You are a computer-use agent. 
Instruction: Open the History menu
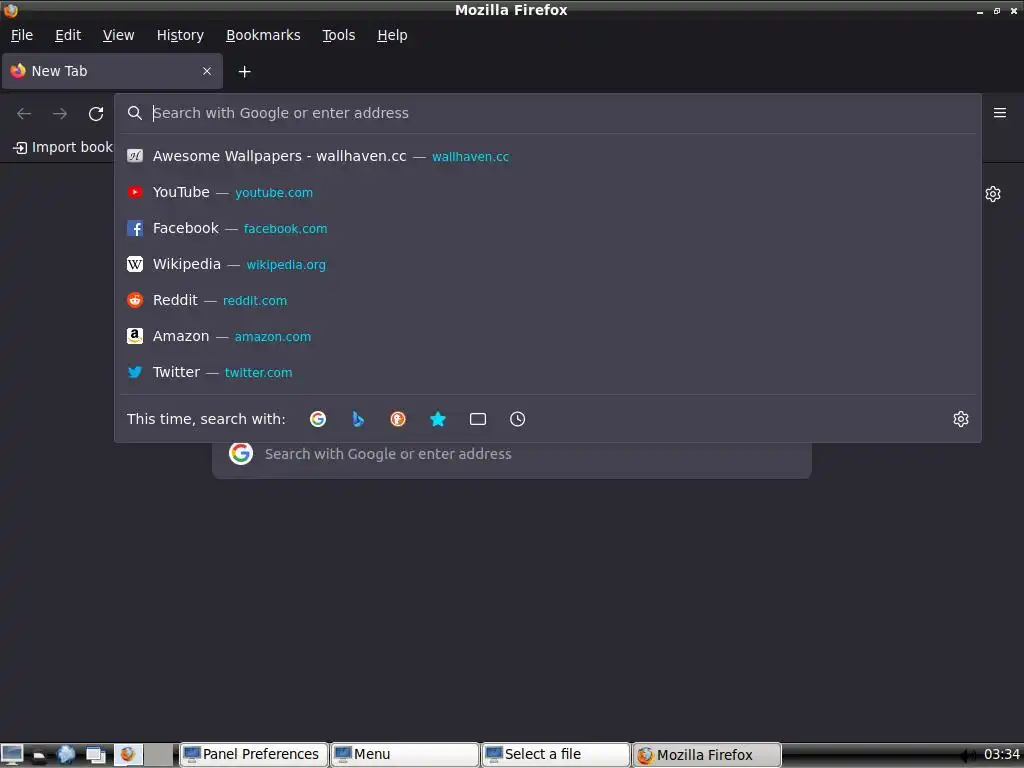(x=180, y=35)
